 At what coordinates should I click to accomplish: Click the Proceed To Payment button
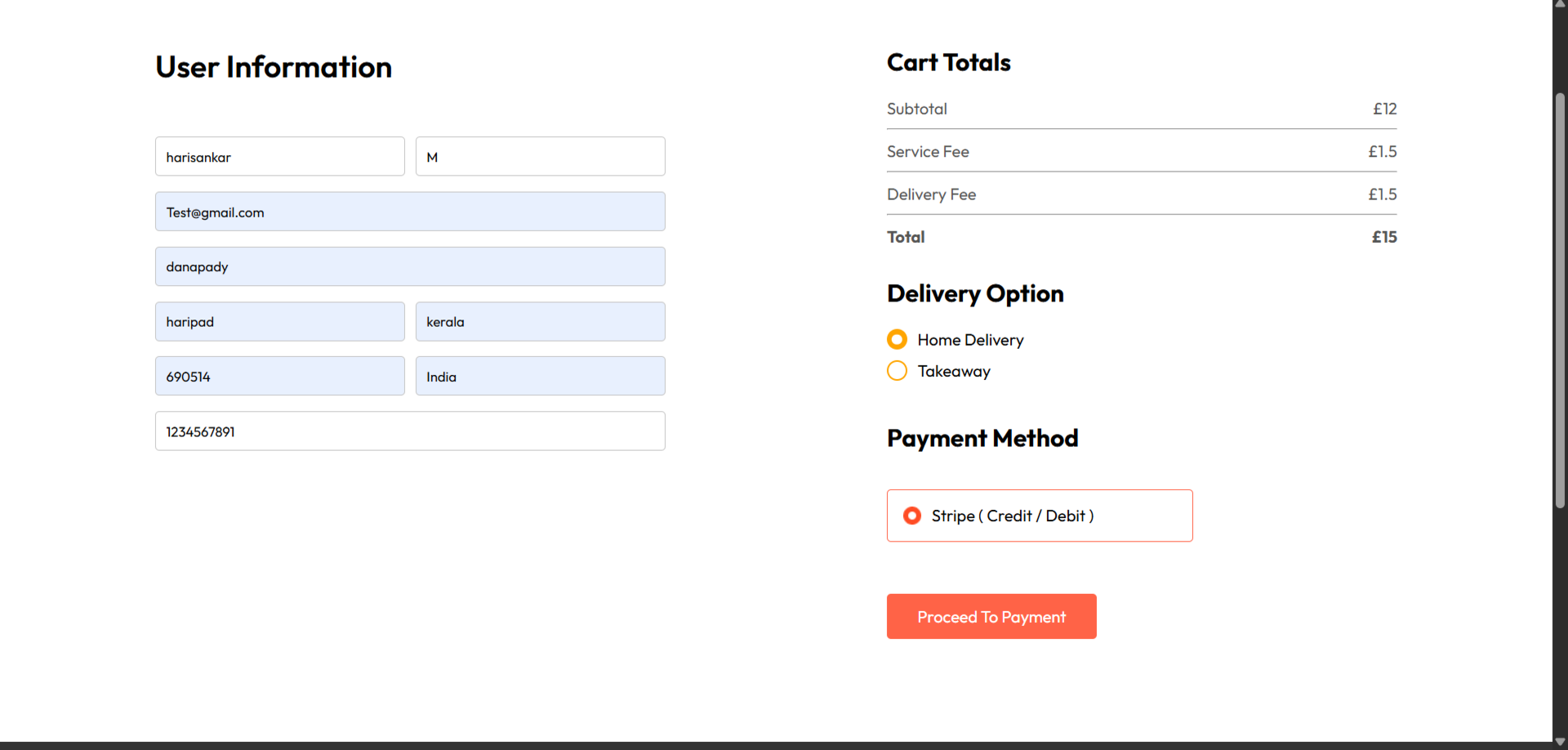[x=991, y=616]
